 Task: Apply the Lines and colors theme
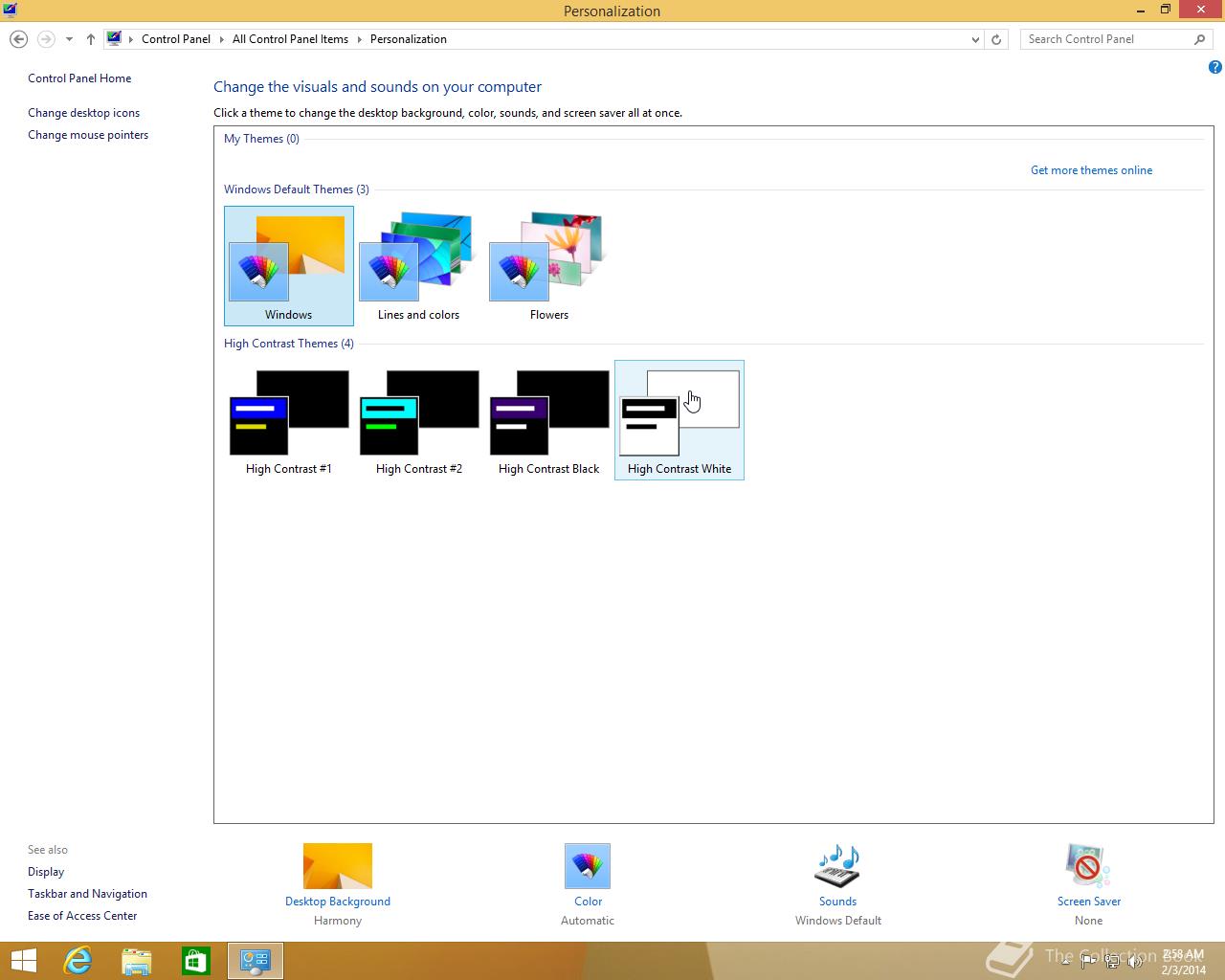coord(419,266)
